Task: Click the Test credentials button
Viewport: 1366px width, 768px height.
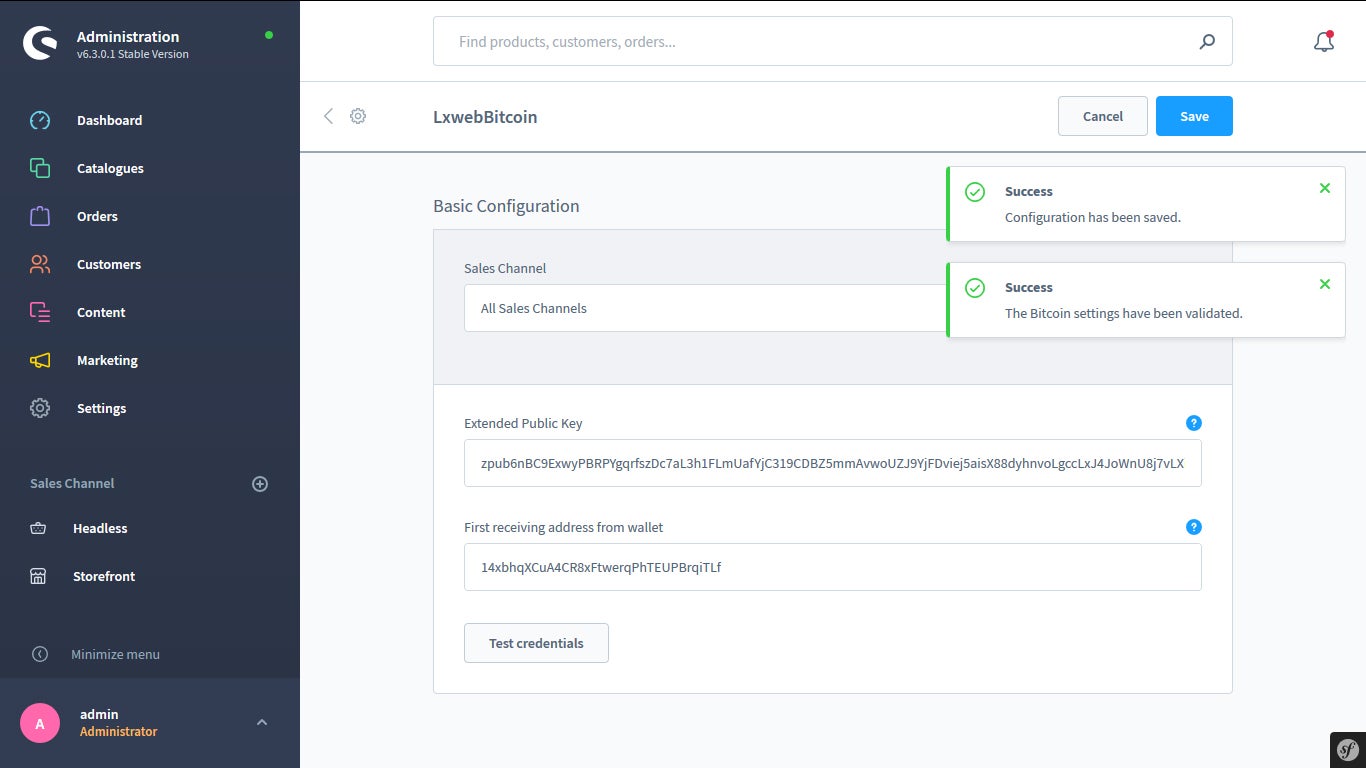Action: pos(536,643)
